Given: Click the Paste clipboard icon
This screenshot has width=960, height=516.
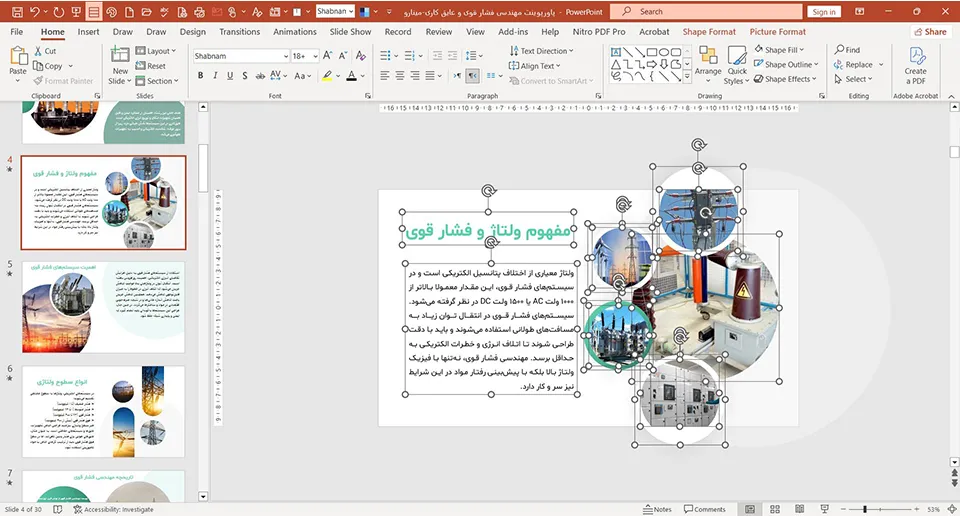Looking at the screenshot, I should (18, 56).
